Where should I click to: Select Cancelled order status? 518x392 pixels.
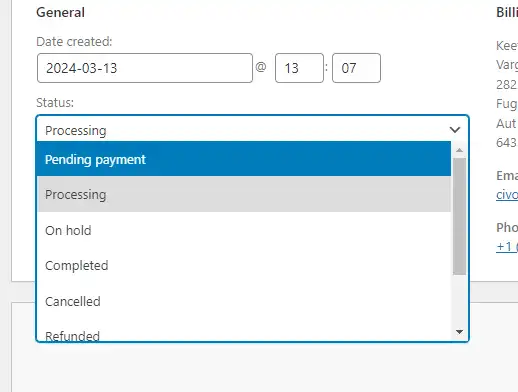[244, 301]
